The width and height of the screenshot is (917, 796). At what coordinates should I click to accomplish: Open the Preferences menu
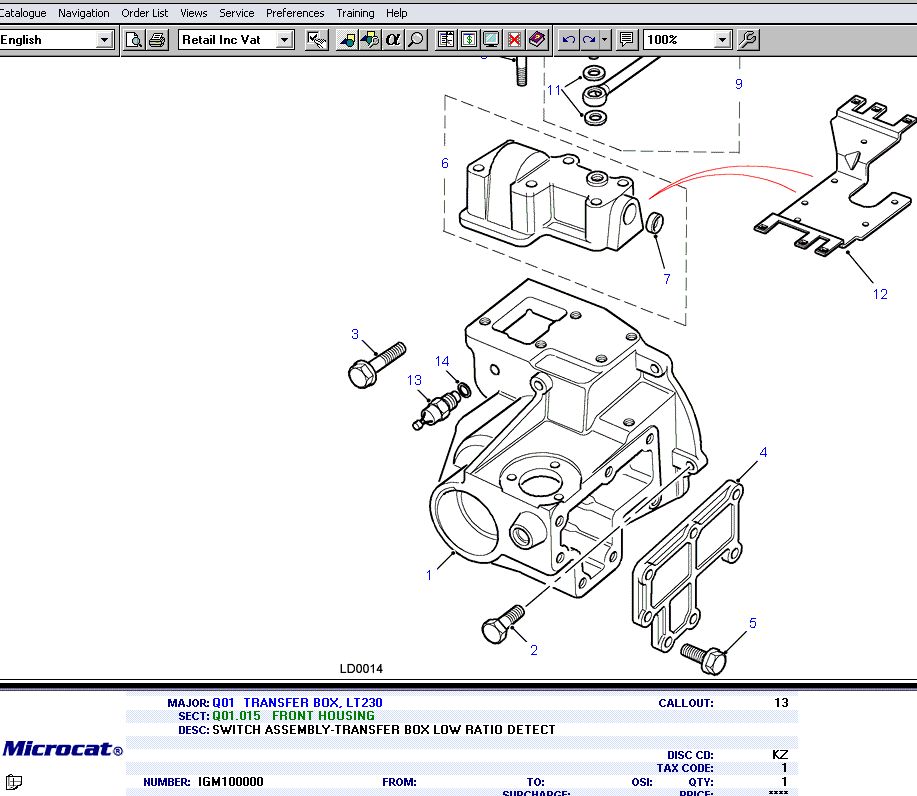(x=295, y=13)
